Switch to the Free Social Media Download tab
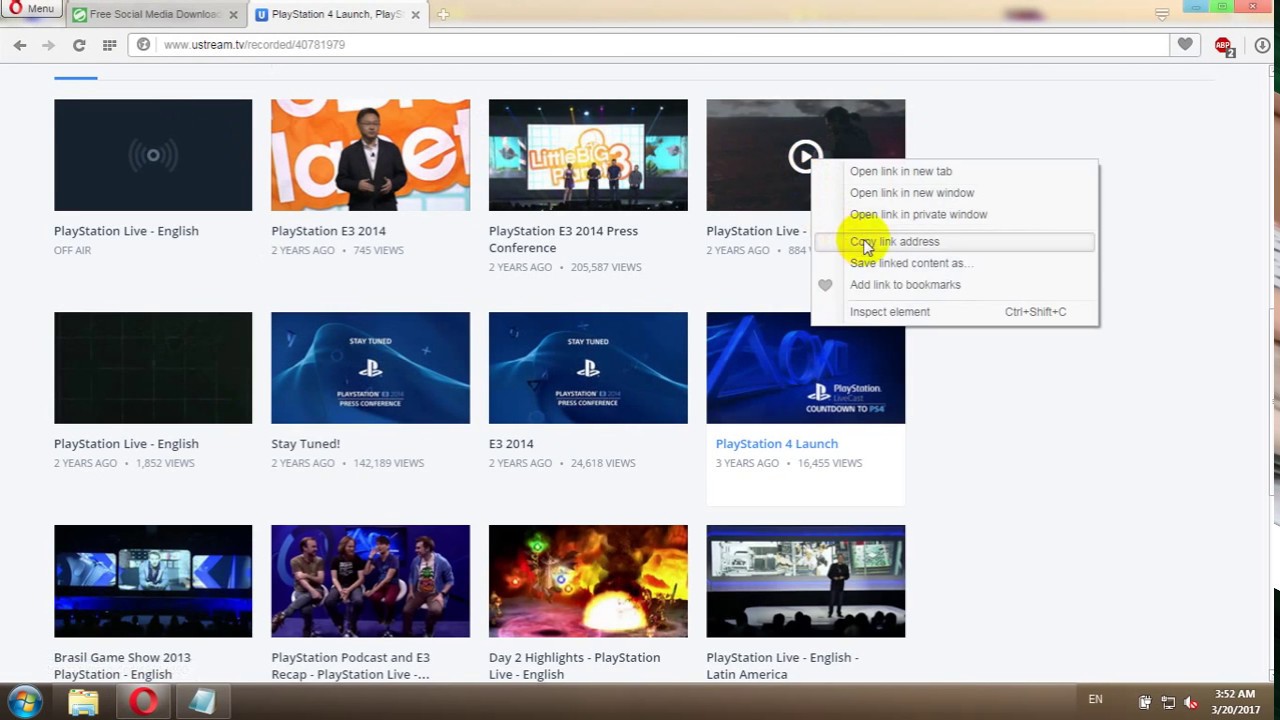This screenshot has width=1280, height=720. tap(150, 14)
